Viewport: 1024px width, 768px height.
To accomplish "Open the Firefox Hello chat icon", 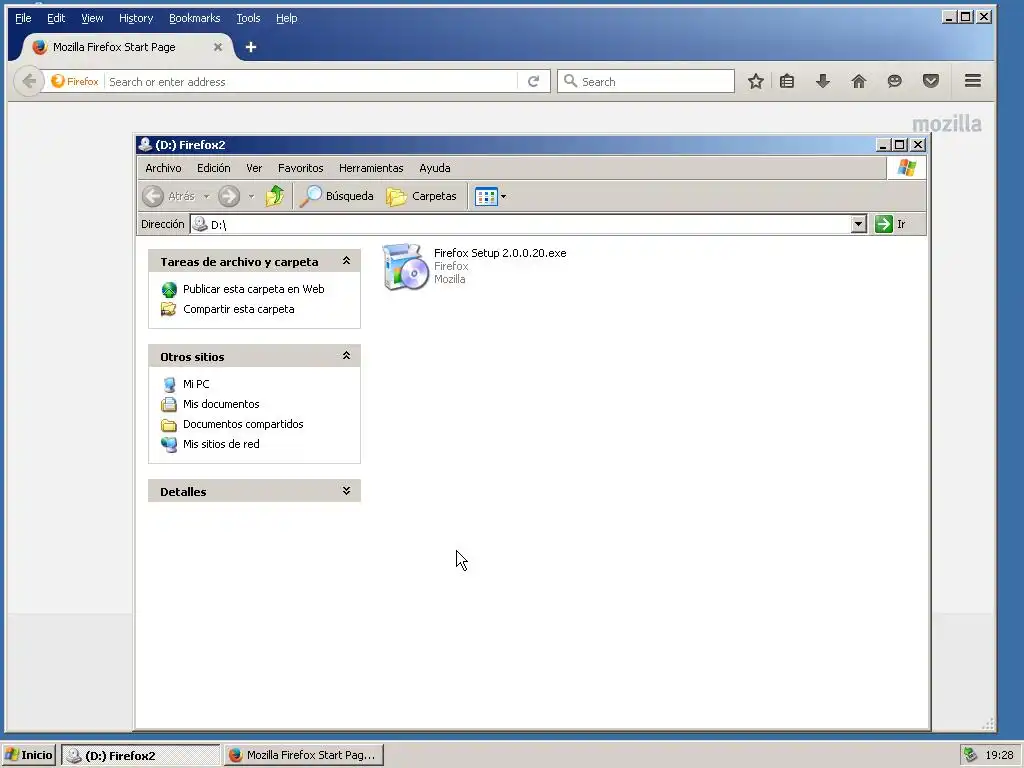I will 895,81.
